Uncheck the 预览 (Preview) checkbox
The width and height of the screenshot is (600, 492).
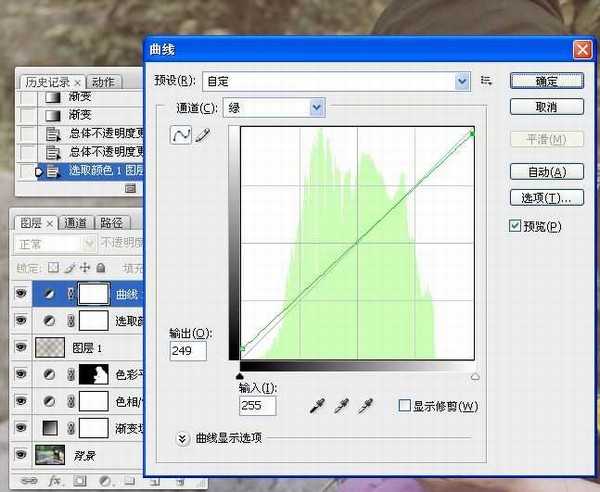click(516, 227)
